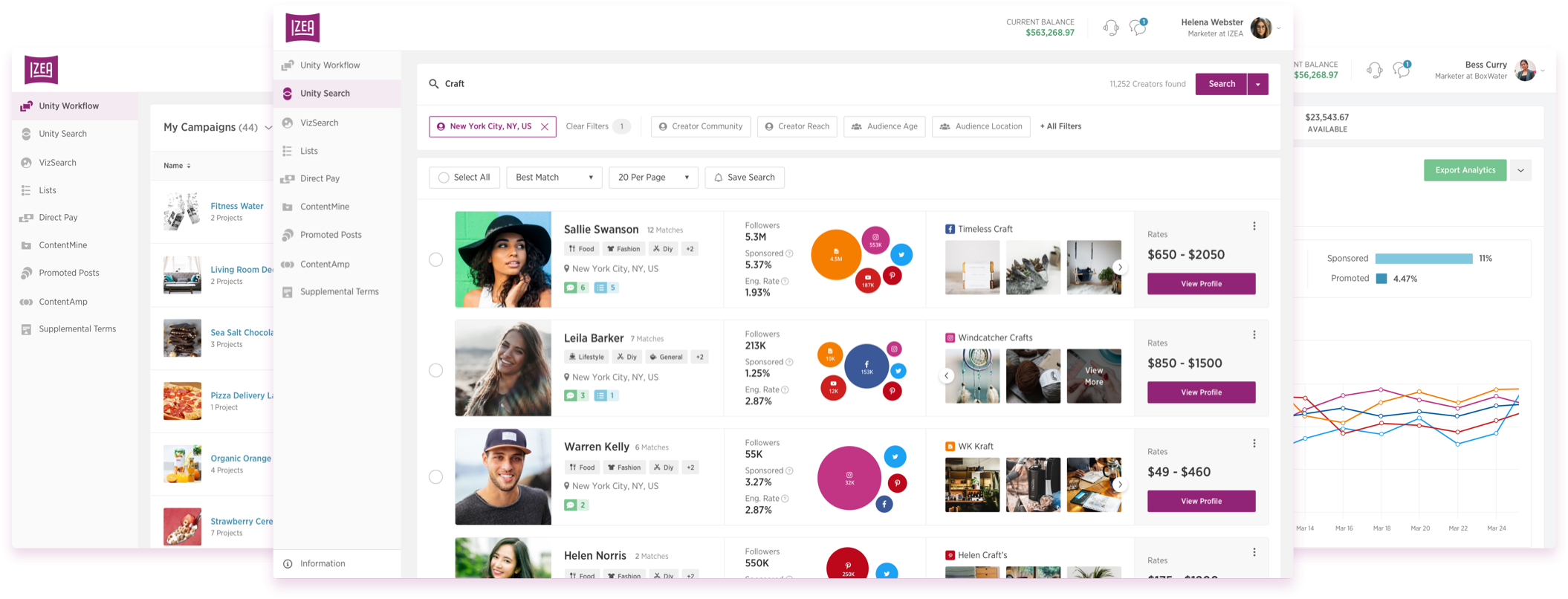
Task: Click Instagram bubble in Warren Kelly's reach chart
Action: (849, 478)
